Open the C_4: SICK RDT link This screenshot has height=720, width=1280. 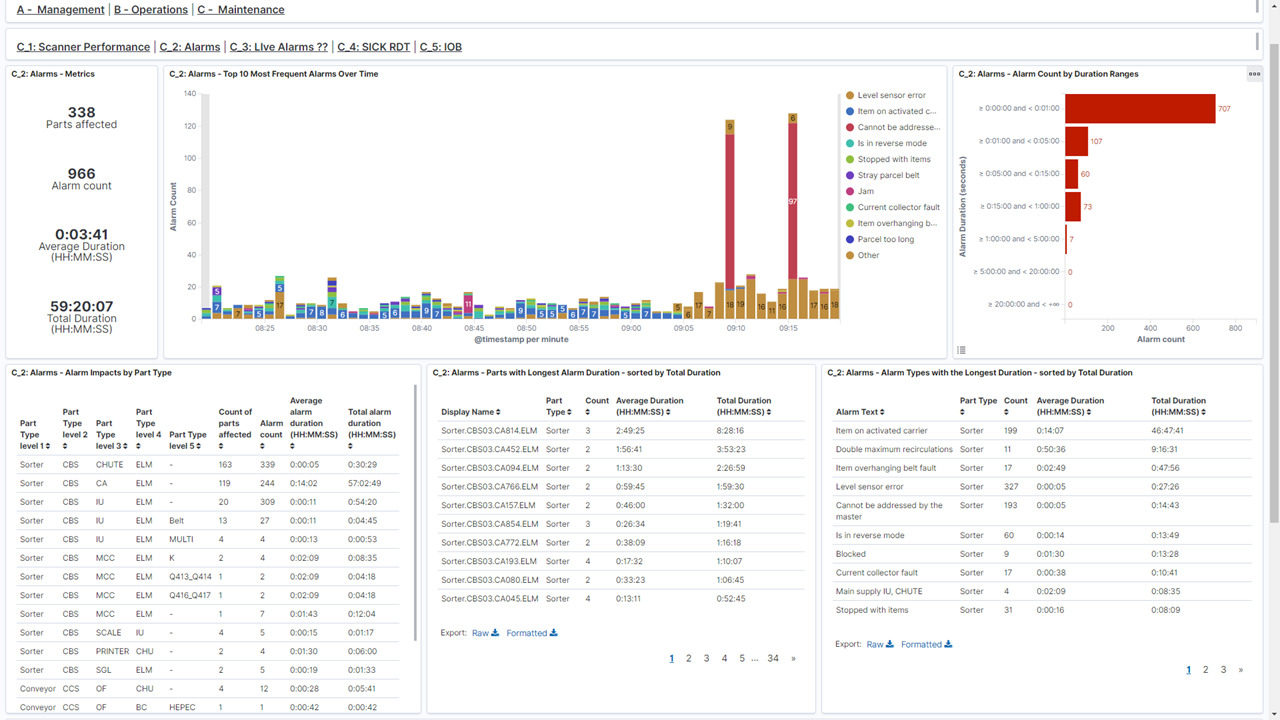tap(373, 47)
